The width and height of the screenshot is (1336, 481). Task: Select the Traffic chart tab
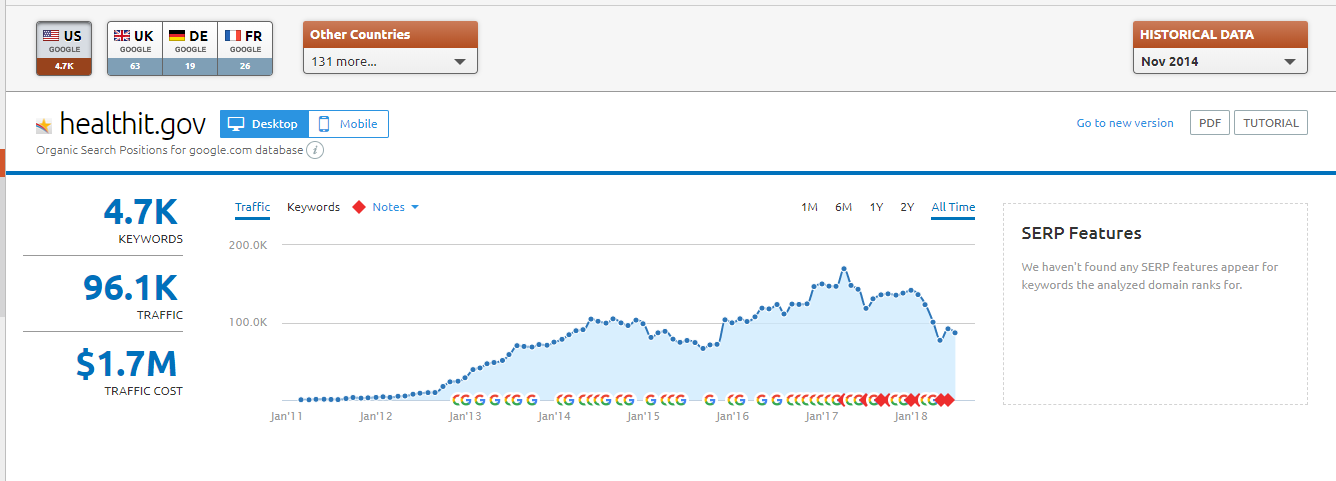coord(253,207)
